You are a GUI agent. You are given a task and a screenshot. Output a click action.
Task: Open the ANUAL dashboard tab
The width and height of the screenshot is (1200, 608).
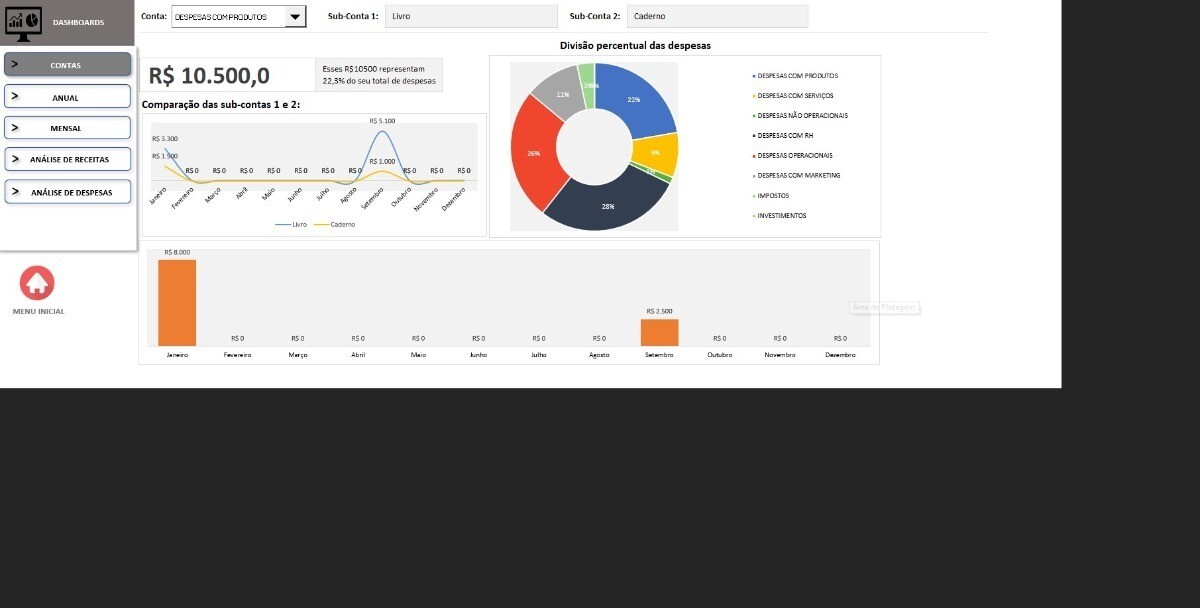click(x=67, y=97)
